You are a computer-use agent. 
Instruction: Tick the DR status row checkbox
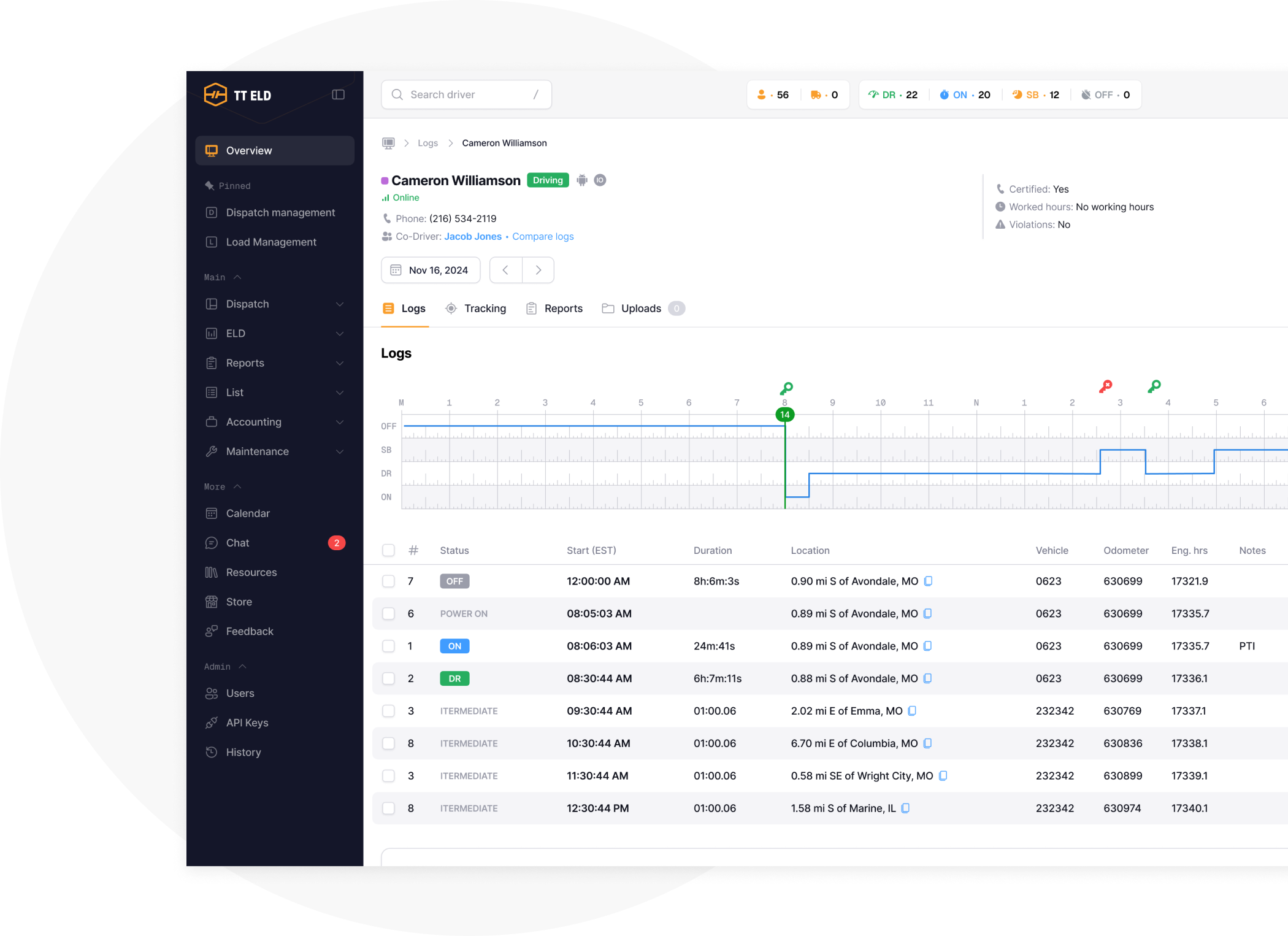388,678
